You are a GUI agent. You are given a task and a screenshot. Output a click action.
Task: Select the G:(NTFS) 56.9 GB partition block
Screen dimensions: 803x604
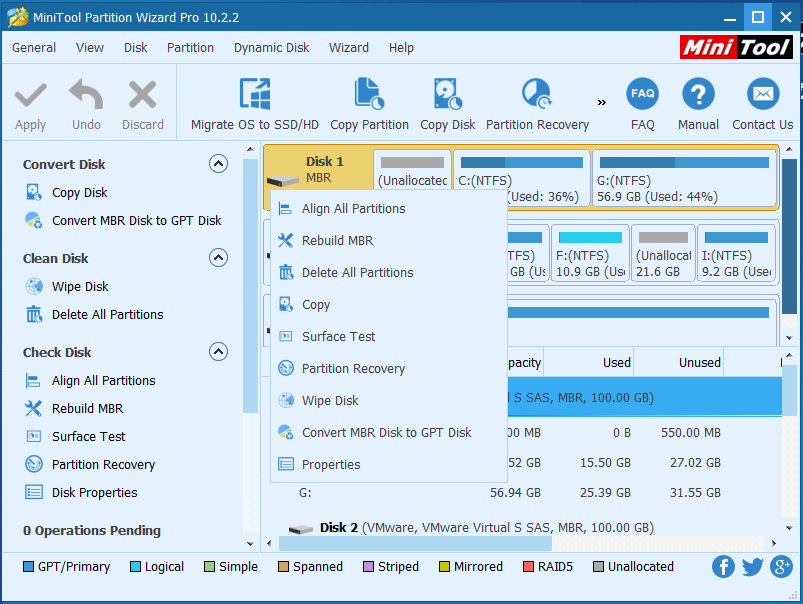[x=684, y=178]
